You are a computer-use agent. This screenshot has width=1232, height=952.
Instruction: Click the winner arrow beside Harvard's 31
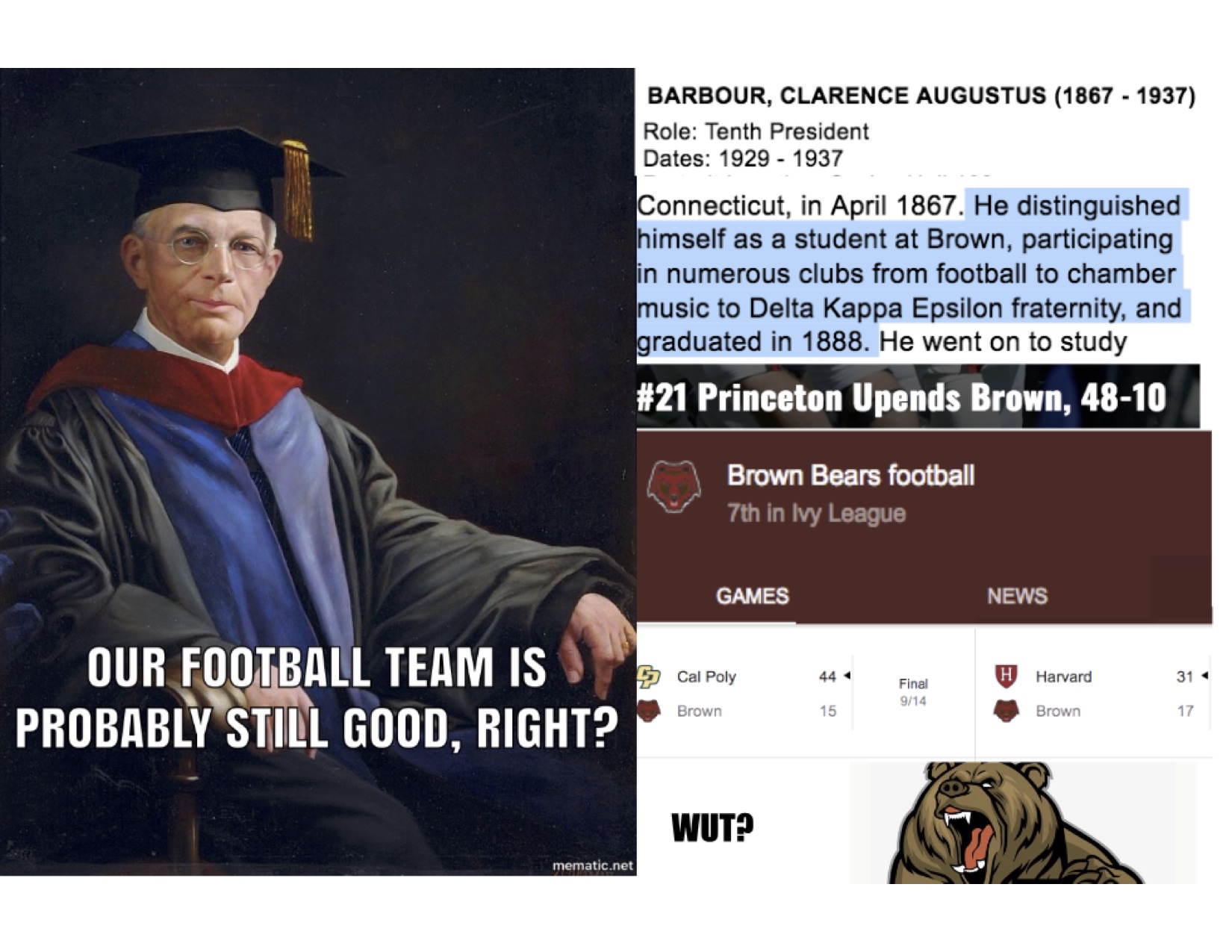pyautogui.click(x=1205, y=676)
